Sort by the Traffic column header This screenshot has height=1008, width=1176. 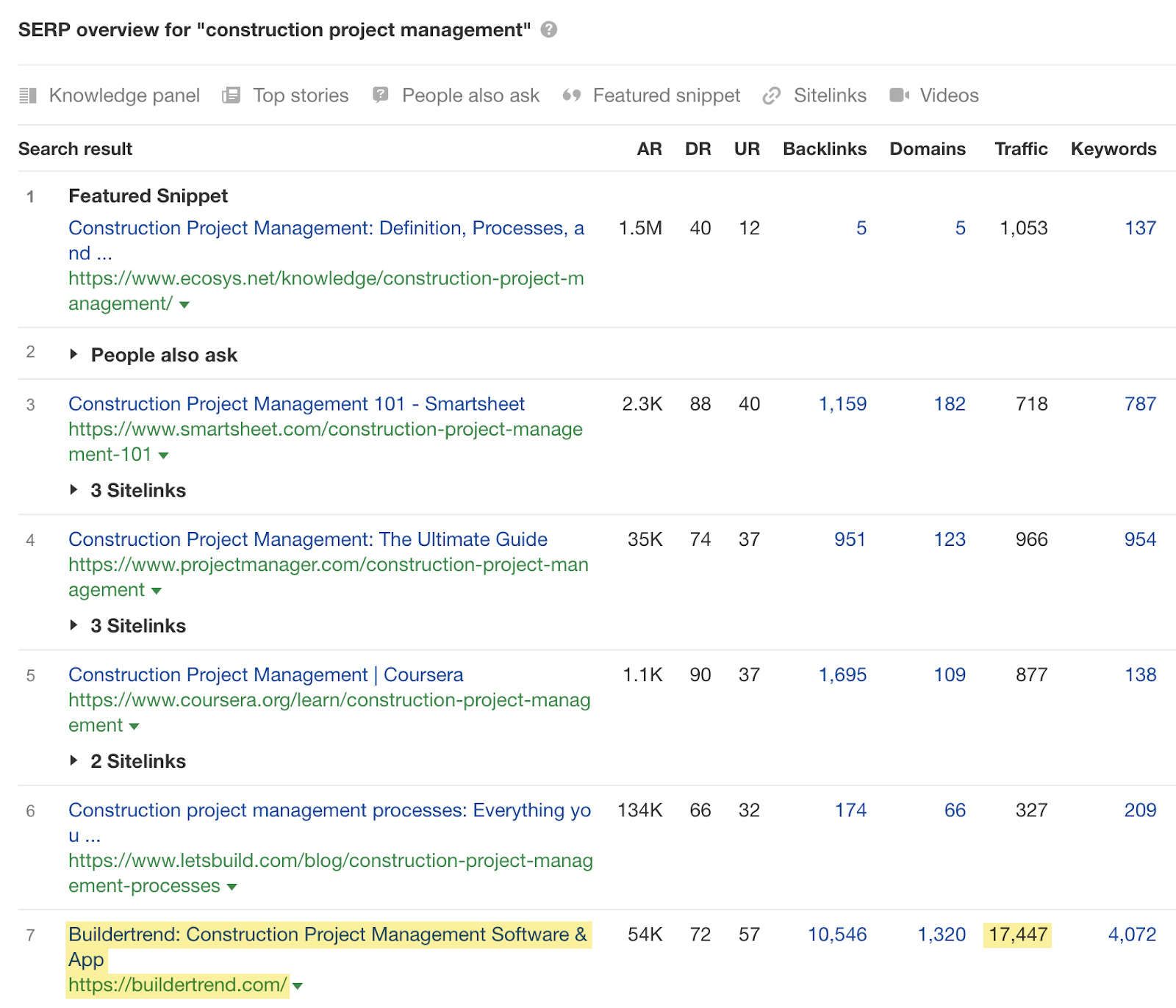click(x=1021, y=148)
